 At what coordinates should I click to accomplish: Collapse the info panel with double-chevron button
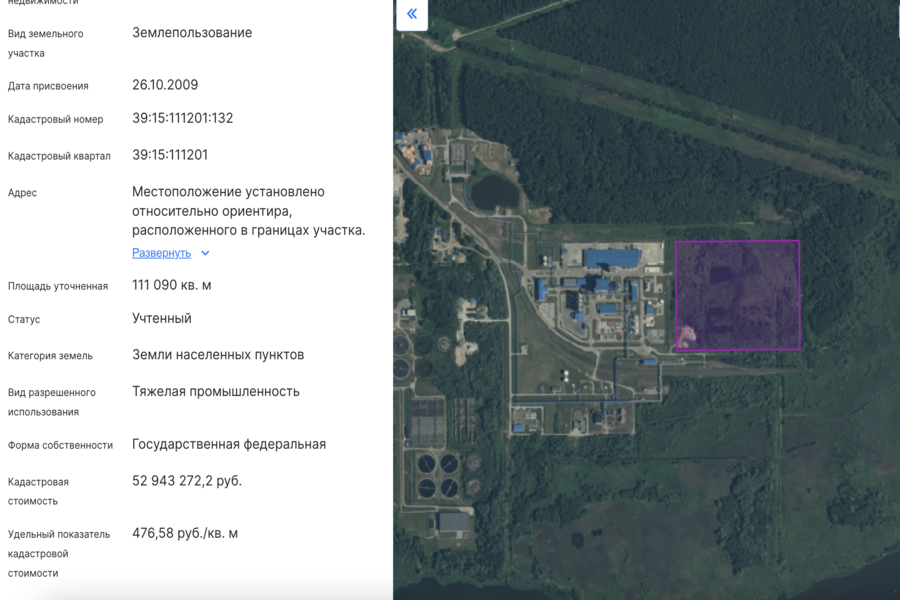(412, 15)
